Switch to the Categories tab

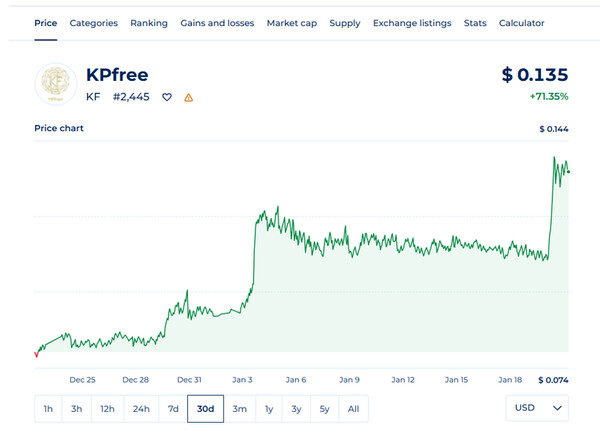tap(93, 23)
